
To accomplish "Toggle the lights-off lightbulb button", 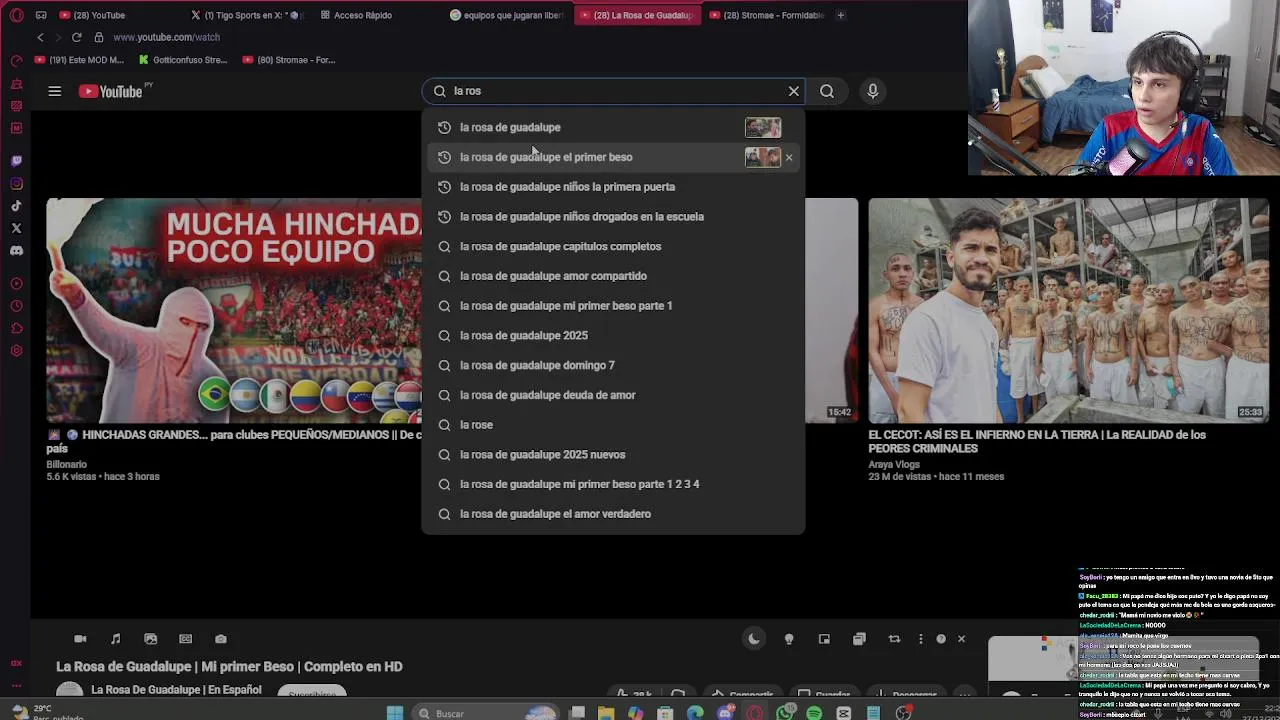I will (x=789, y=639).
